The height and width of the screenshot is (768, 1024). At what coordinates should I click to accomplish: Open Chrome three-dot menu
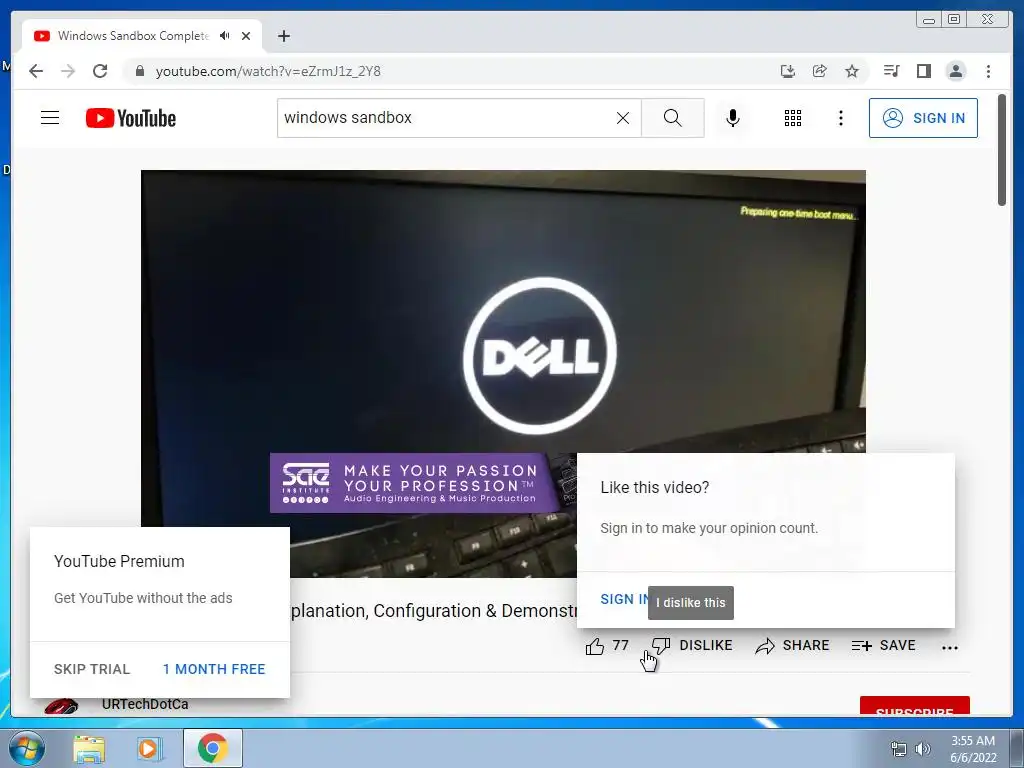point(988,71)
